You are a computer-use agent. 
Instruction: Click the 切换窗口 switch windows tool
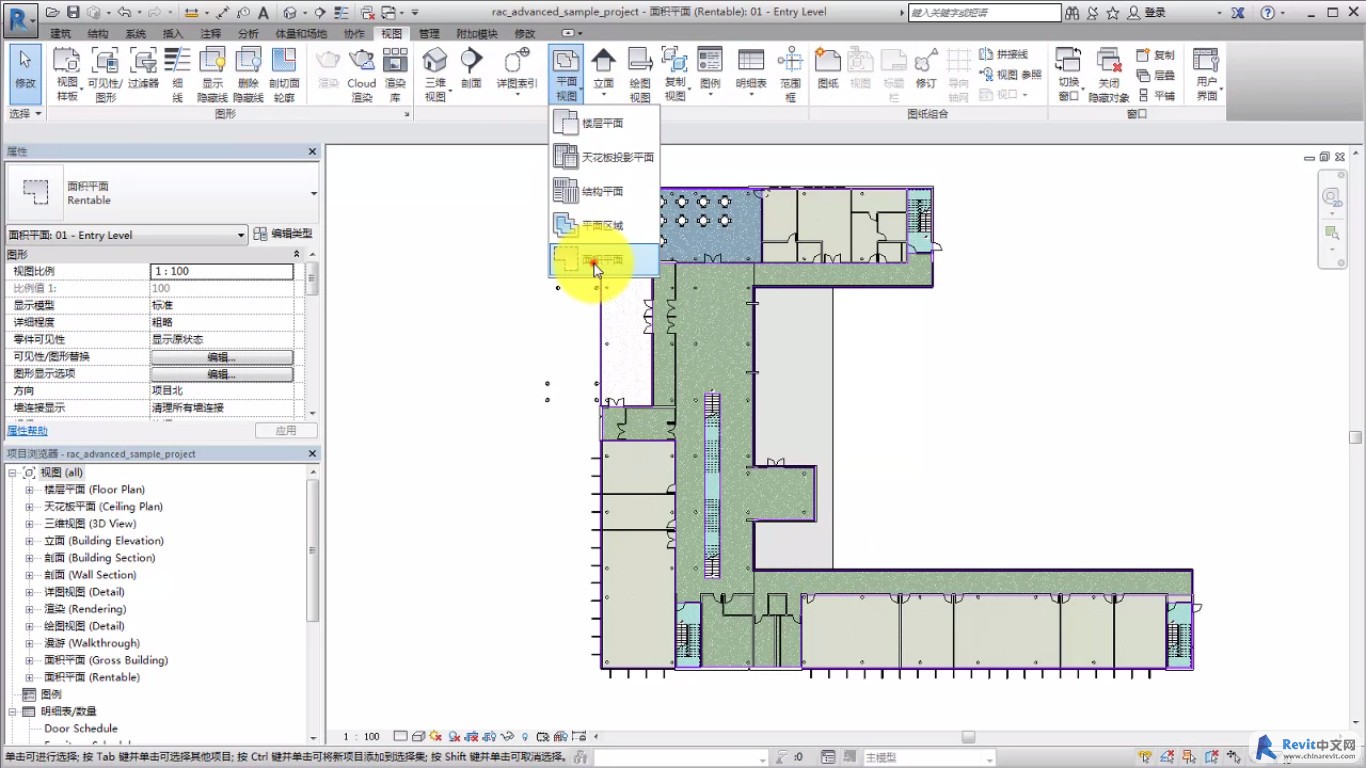[1069, 74]
